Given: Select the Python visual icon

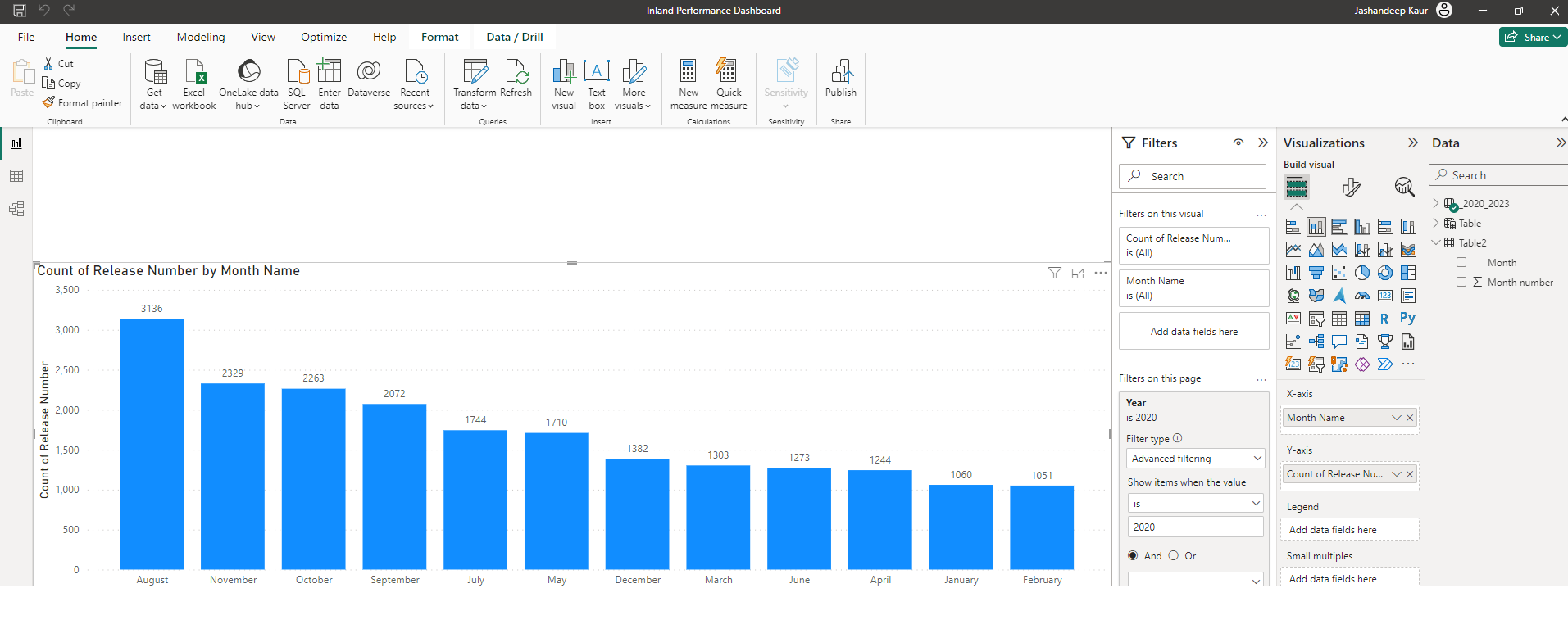Looking at the screenshot, I should [x=1408, y=319].
